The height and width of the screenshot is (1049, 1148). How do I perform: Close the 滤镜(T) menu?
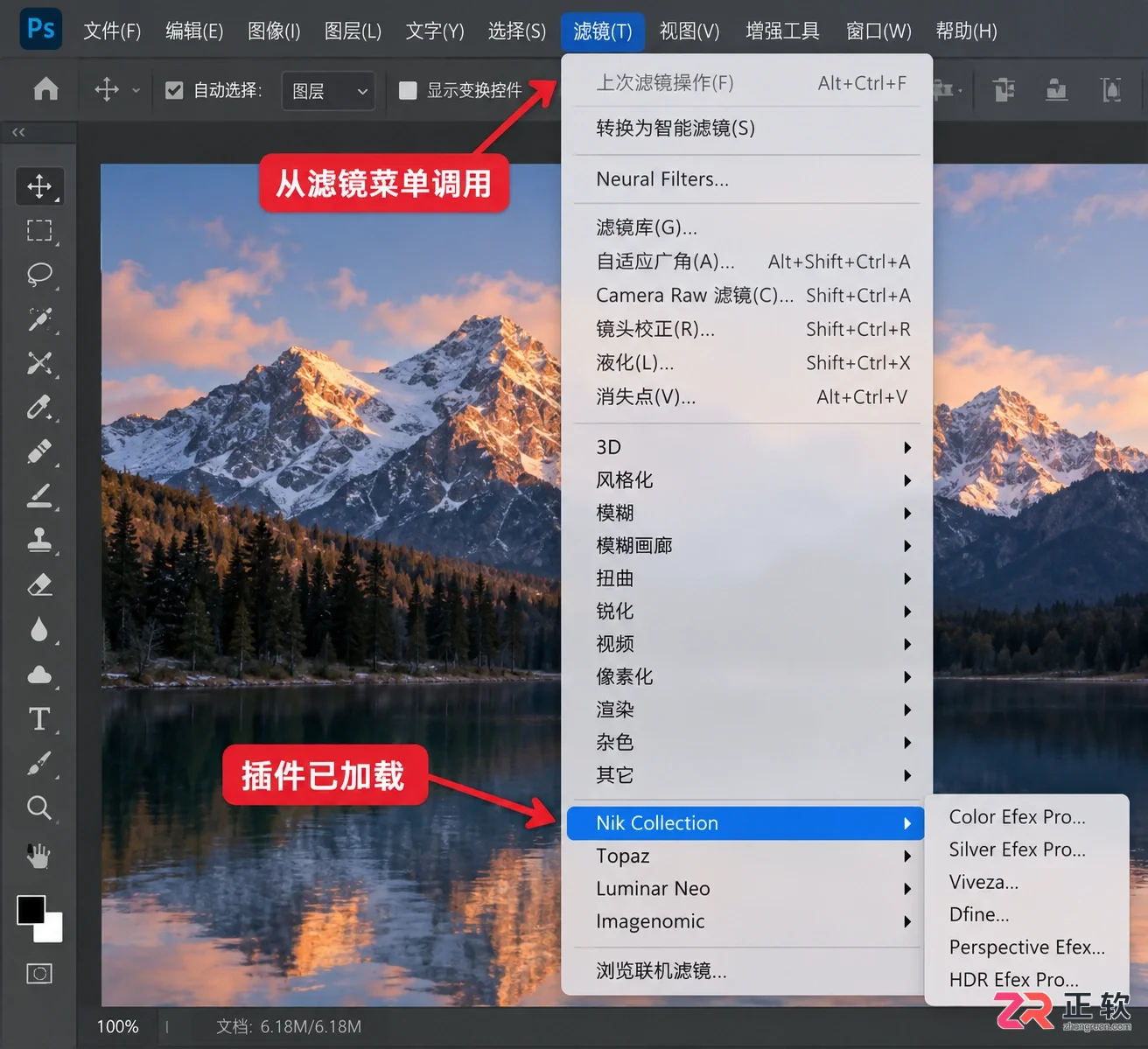pyautogui.click(x=603, y=31)
